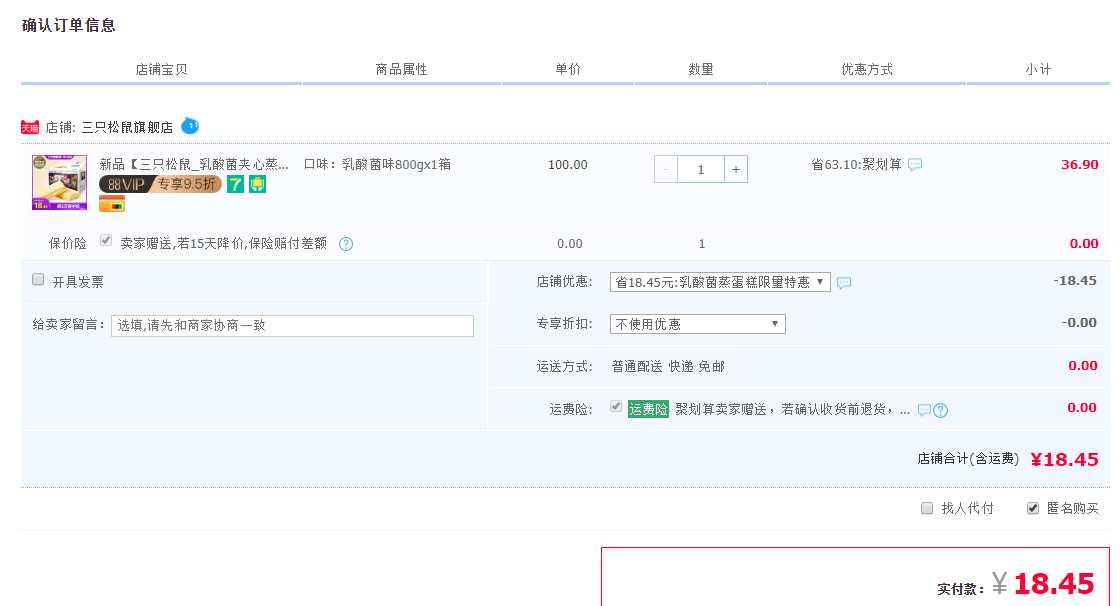Click the 单价 column header
This screenshot has width=1120, height=606.
pyautogui.click(x=568, y=69)
